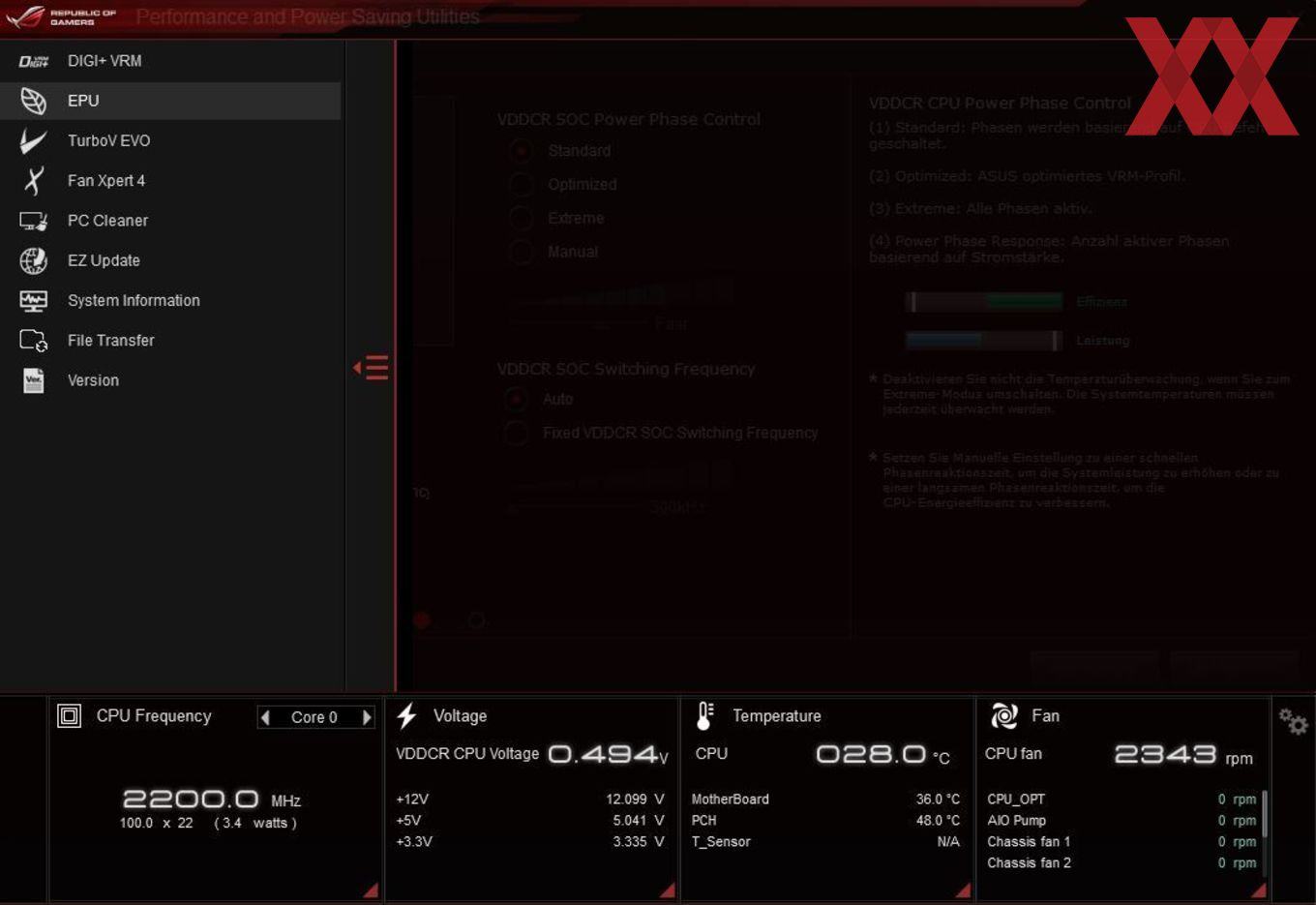Viewport: 1316px width, 905px height.
Task: Select the EPU leaf icon in sidebar
Action: point(33,101)
